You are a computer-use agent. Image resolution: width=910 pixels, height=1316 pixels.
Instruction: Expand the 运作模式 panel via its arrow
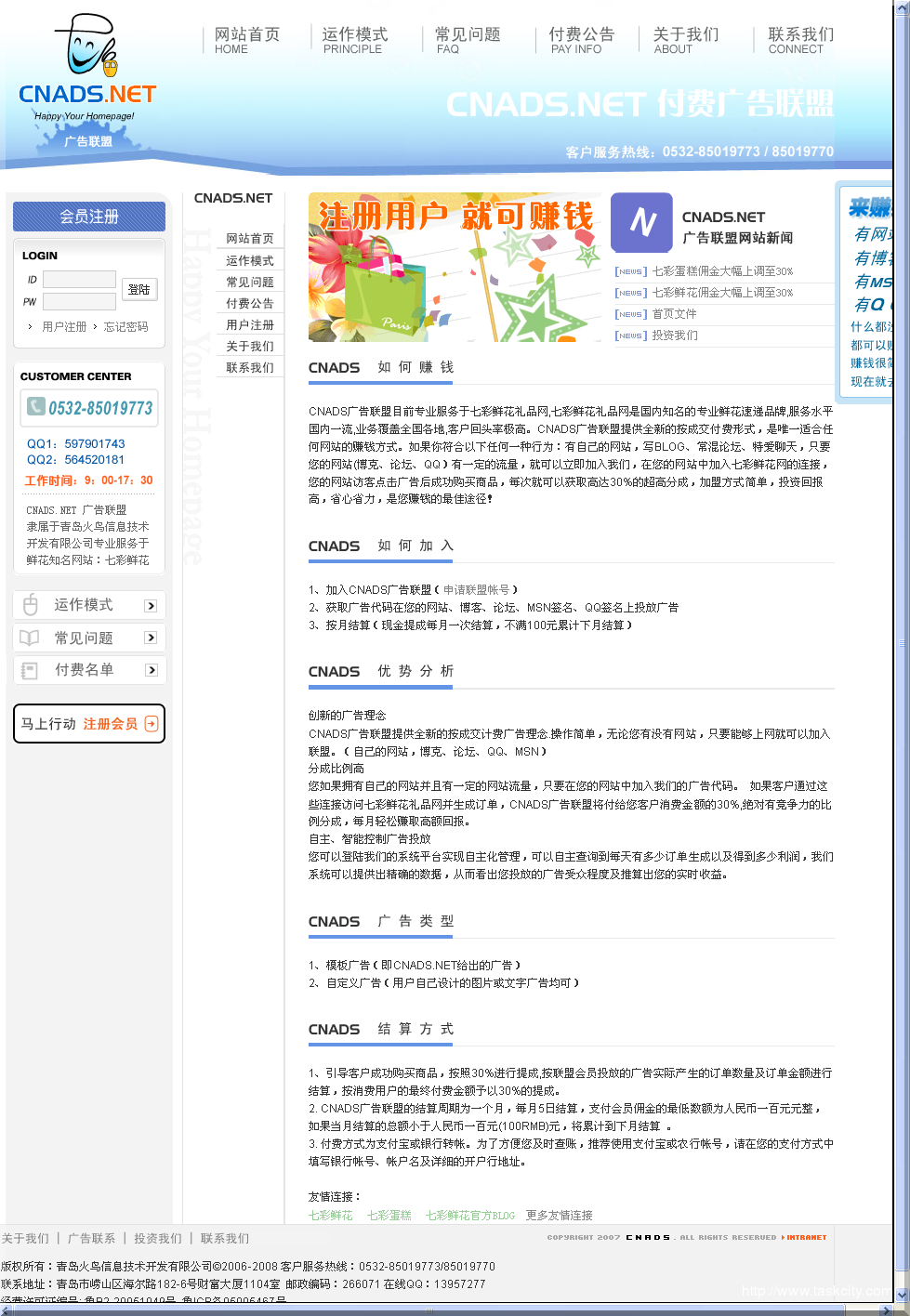[x=150, y=605]
